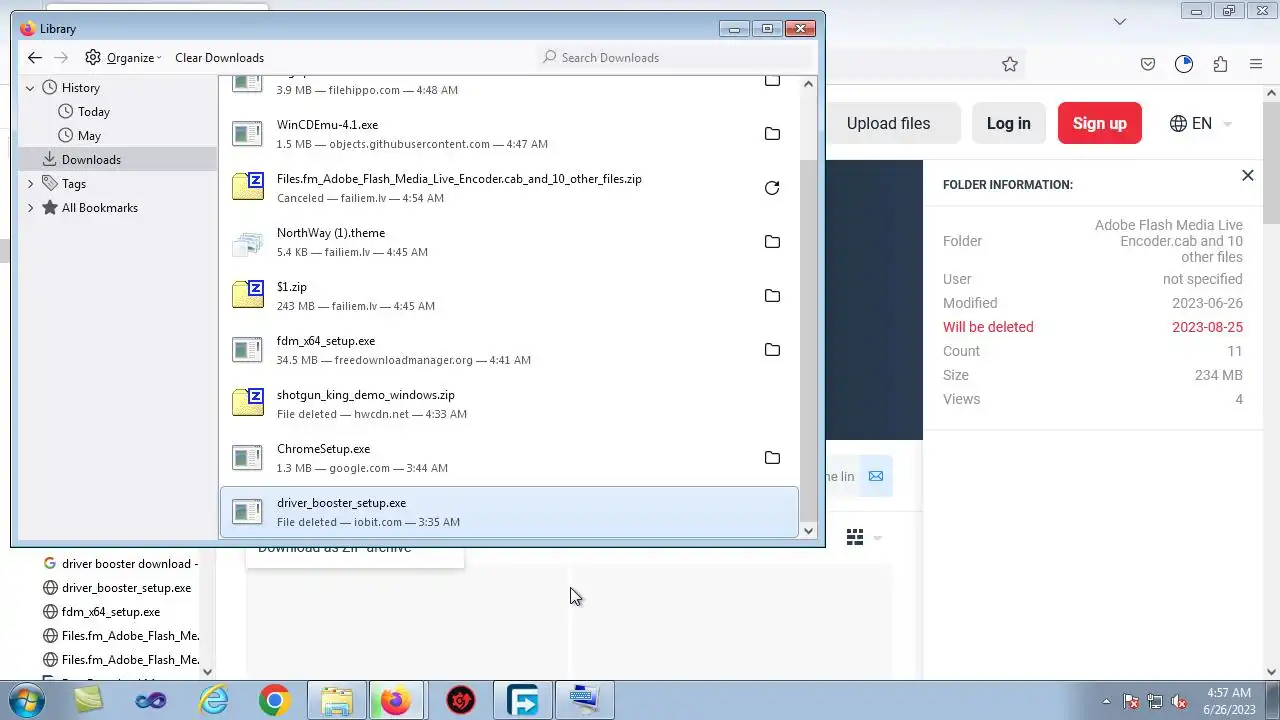Collapse the History tree node
This screenshot has width=1280, height=720.
[x=30, y=88]
